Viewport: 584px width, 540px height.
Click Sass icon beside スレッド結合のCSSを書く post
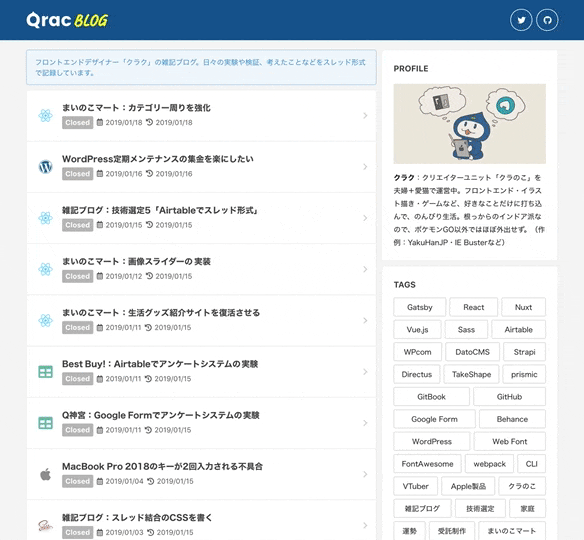[x=45, y=525]
